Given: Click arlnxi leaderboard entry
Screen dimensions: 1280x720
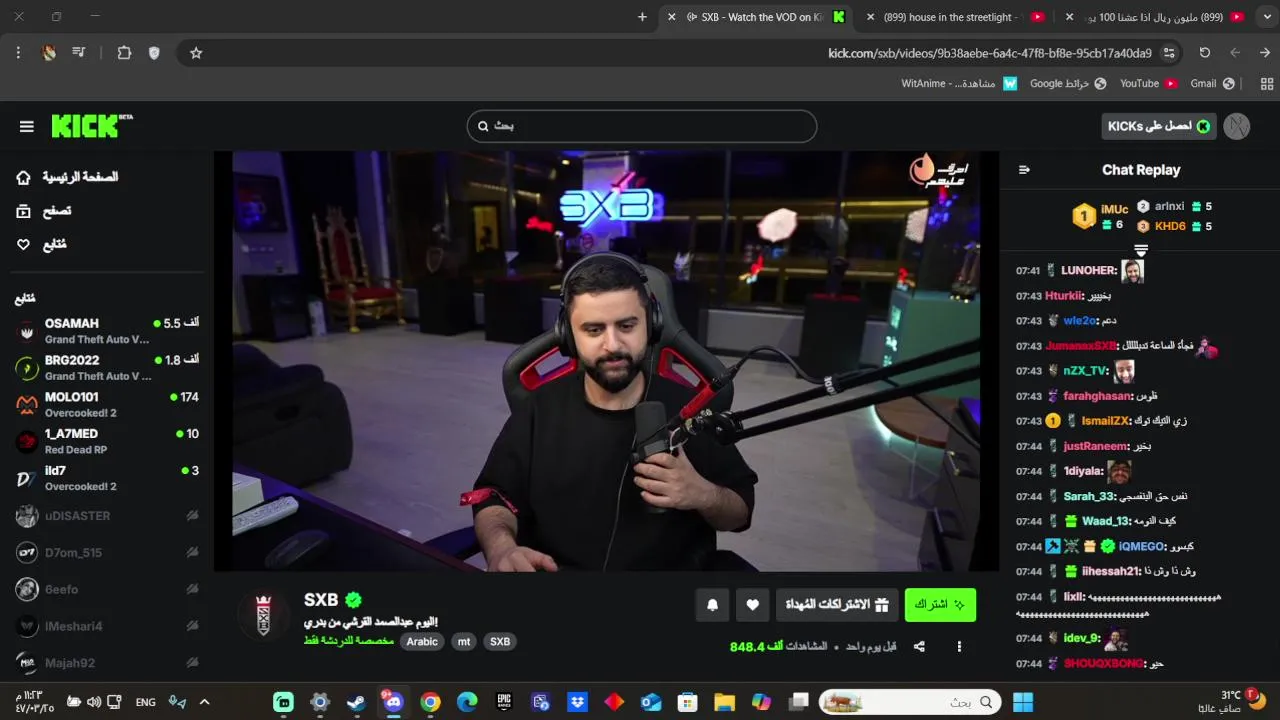Looking at the screenshot, I should (x=1174, y=206).
